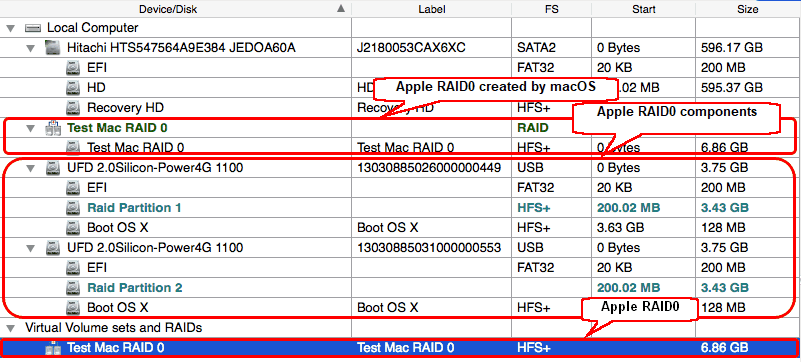Select Raid Partition 1 entry
Image resolution: width=801 pixels, height=362 pixels.
point(135,208)
